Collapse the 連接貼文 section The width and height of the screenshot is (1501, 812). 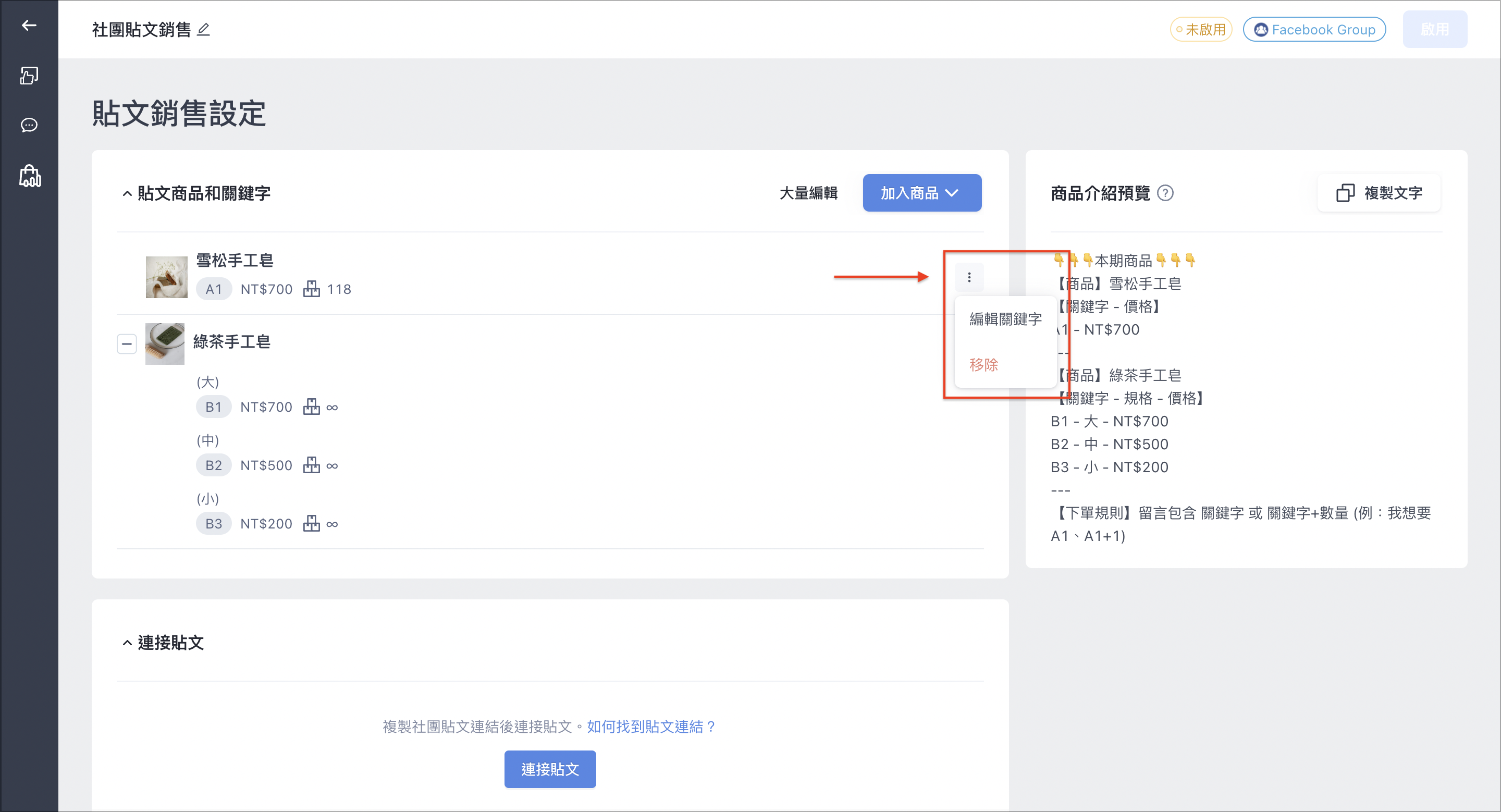pyautogui.click(x=127, y=643)
